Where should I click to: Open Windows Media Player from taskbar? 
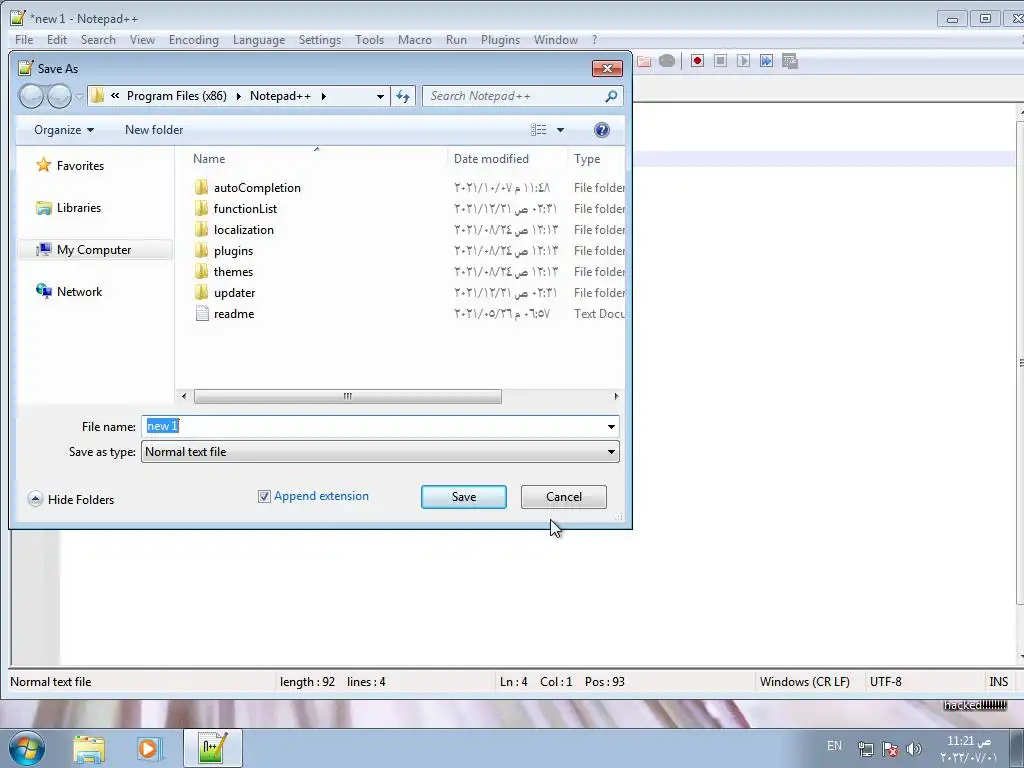[148, 748]
